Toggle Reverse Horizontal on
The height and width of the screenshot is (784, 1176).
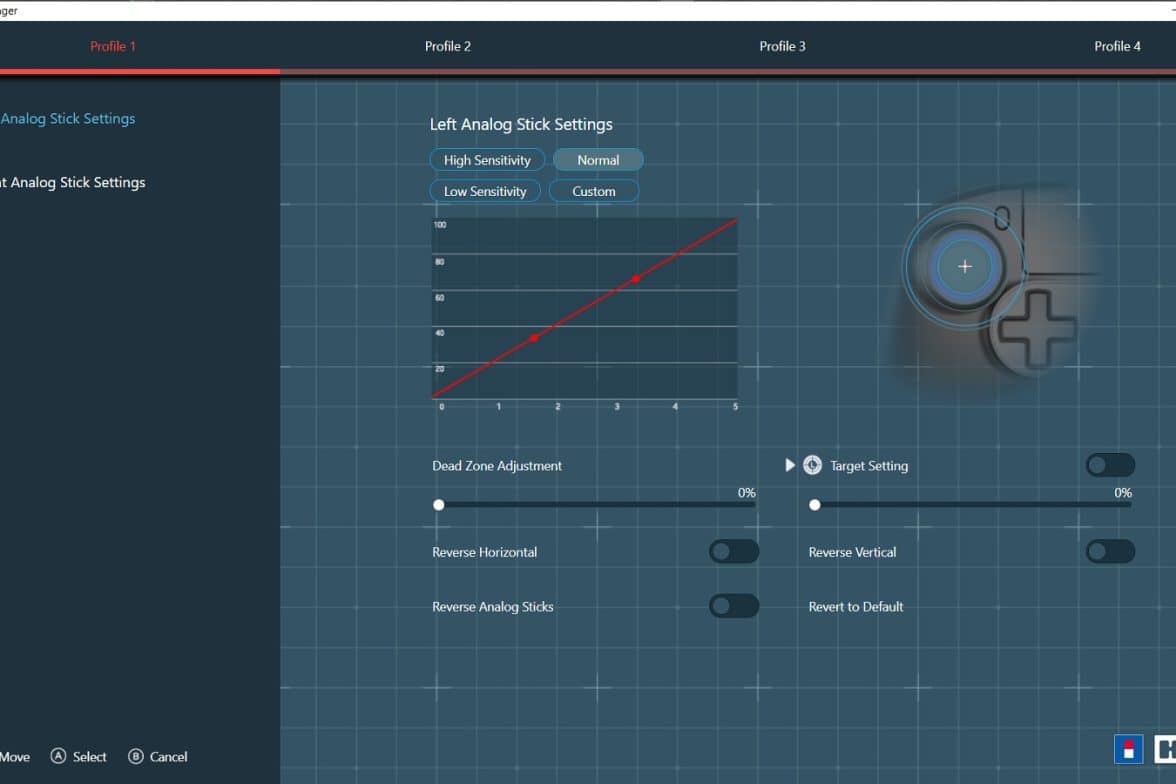click(733, 552)
